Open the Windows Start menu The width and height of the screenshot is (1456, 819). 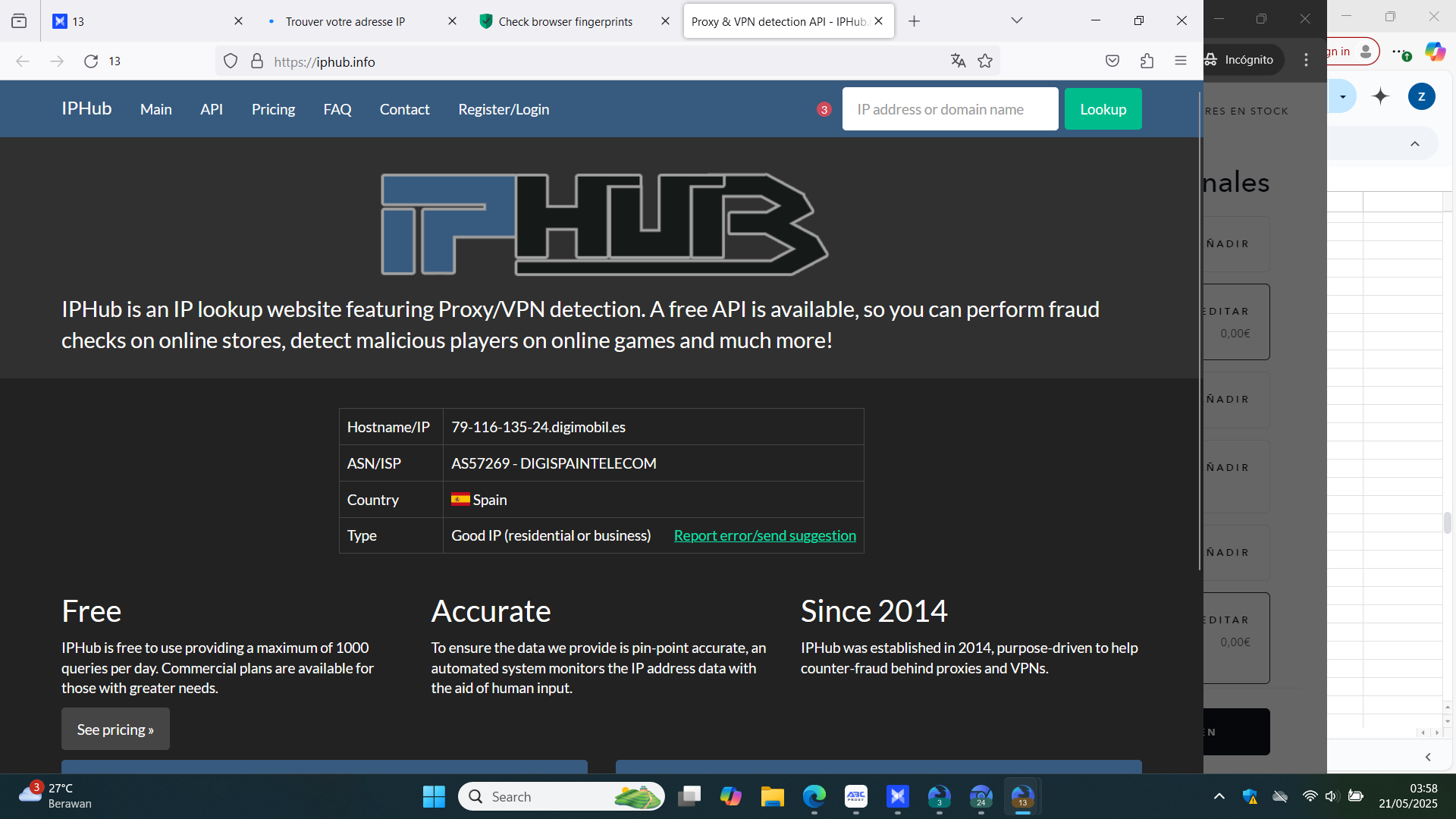coord(434,797)
